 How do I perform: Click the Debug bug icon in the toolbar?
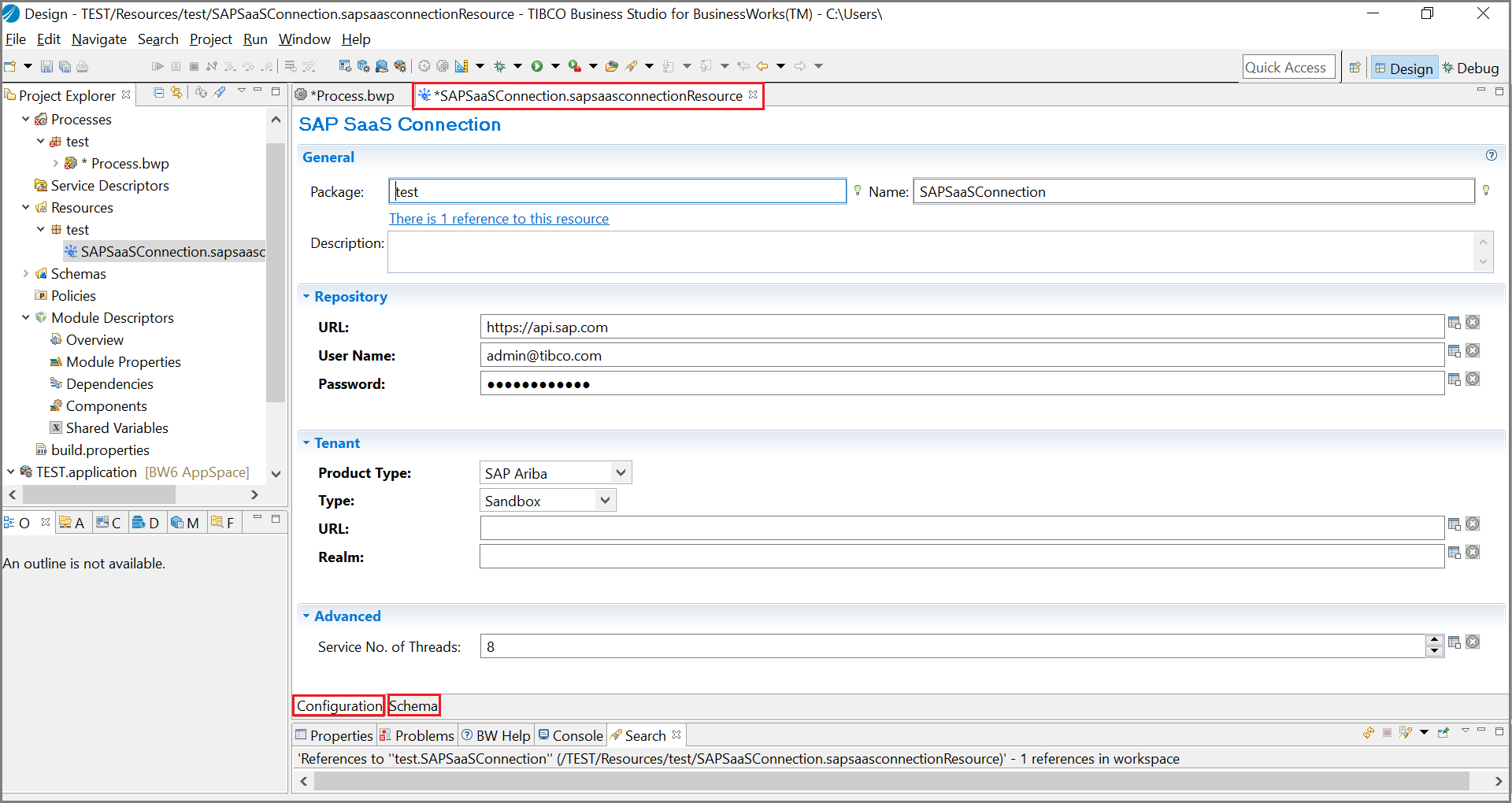click(x=499, y=66)
